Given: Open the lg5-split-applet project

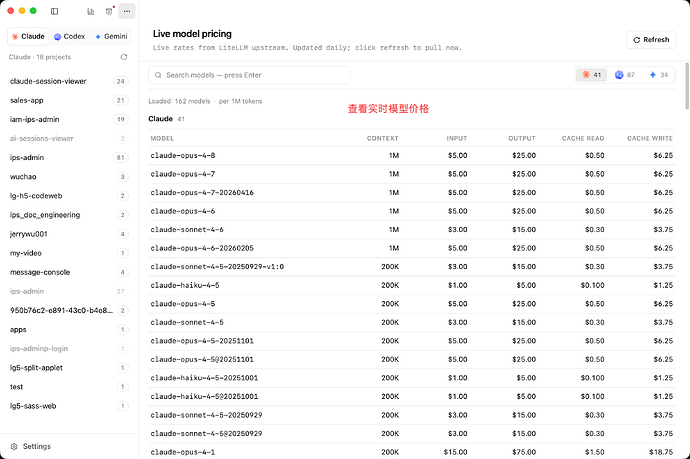Looking at the screenshot, I should 69,367.
